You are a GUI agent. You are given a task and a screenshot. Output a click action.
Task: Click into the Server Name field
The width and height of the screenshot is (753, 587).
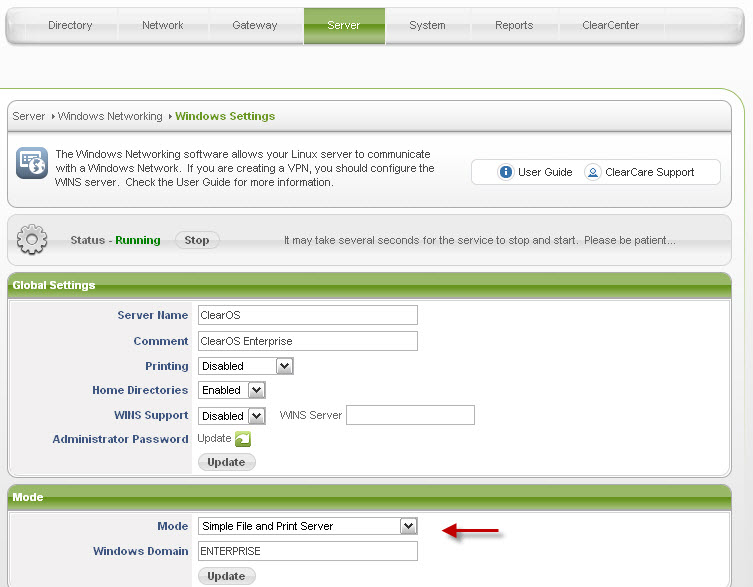308,315
